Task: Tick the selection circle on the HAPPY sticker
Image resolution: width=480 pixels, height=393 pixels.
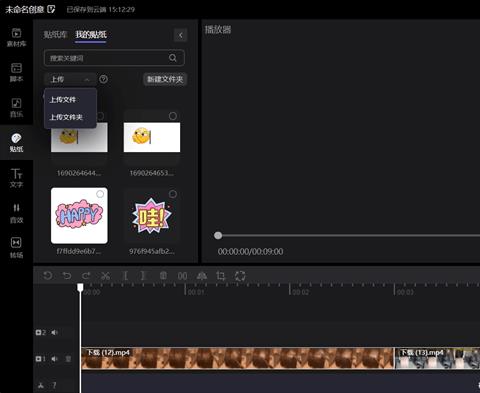Action: 100,194
